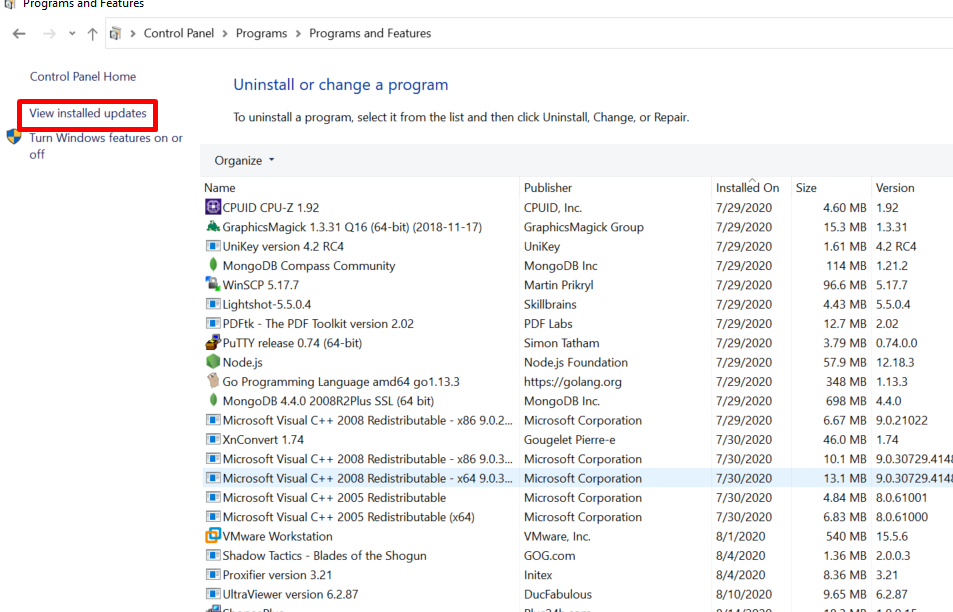Click the WinSCP program icon
This screenshot has height=612, width=953.
click(213, 284)
